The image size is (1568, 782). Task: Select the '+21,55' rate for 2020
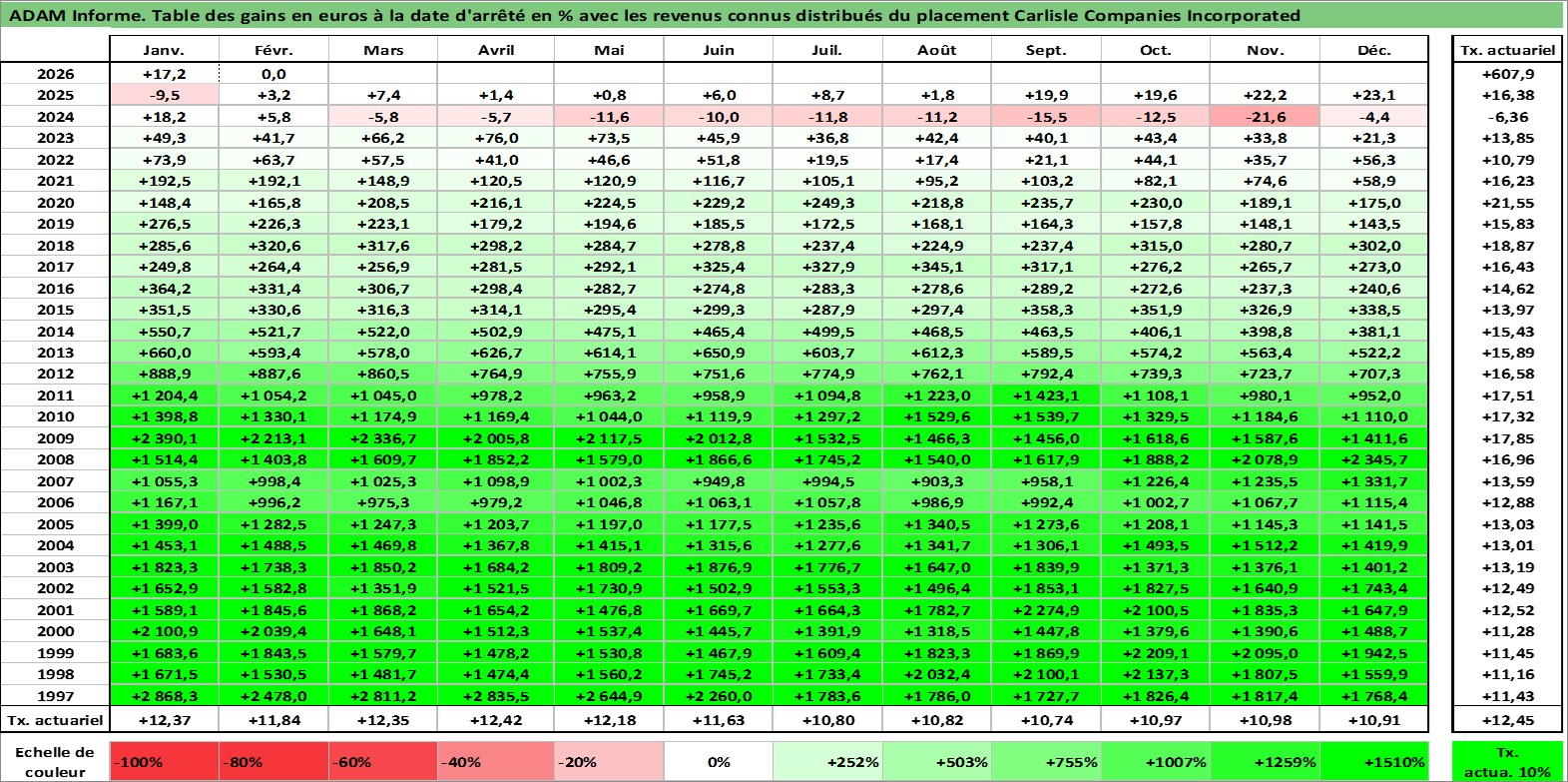click(x=1507, y=203)
